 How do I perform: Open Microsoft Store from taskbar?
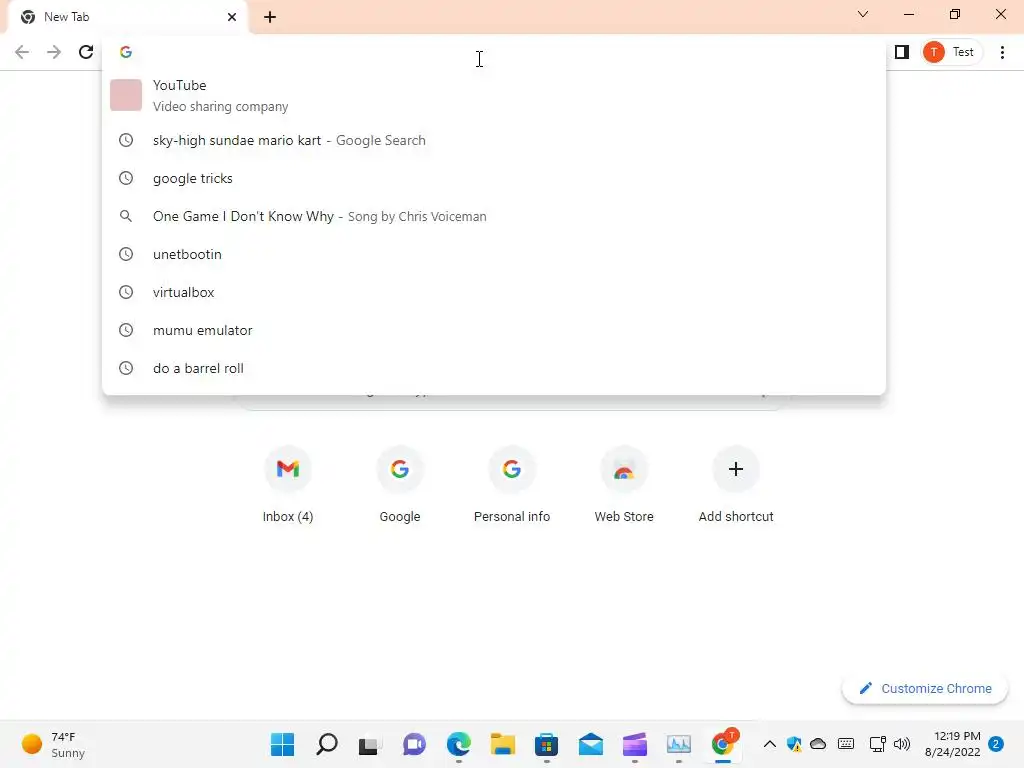(547, 744)
